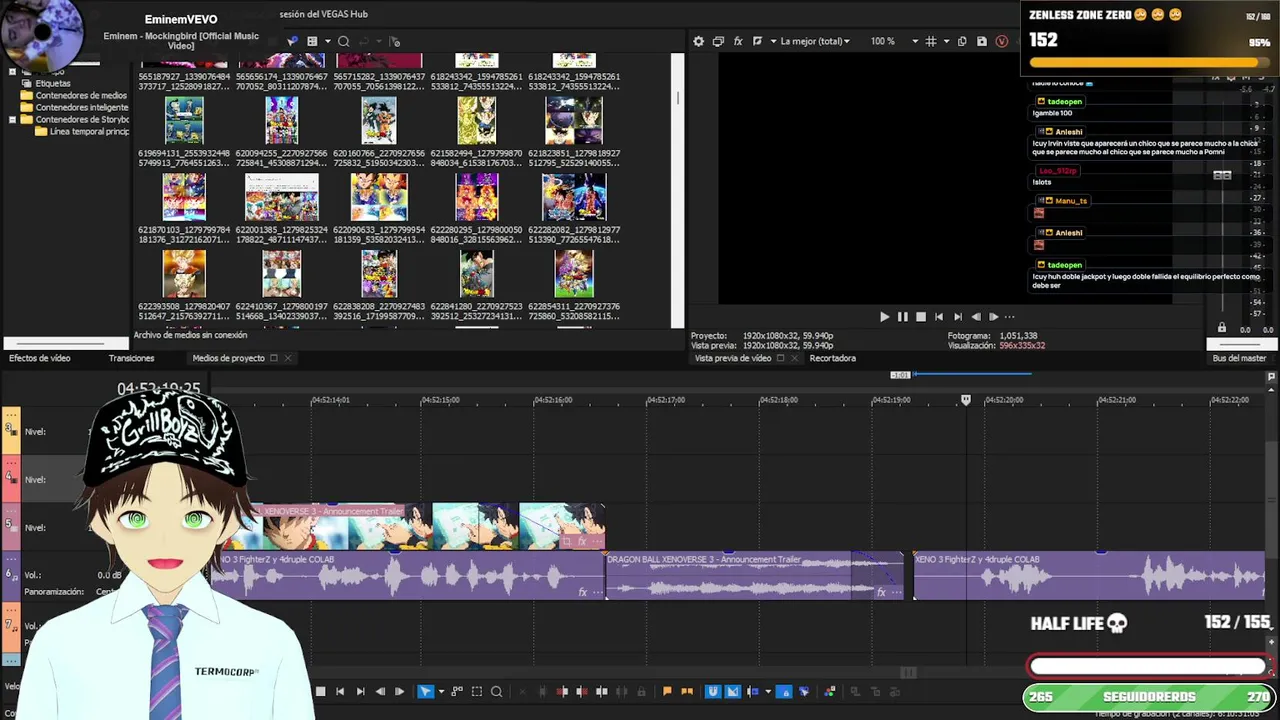Screen dimensions: 1280x720
Task: Toggle snapping magnet icon
Action: (x=713, y=691)
